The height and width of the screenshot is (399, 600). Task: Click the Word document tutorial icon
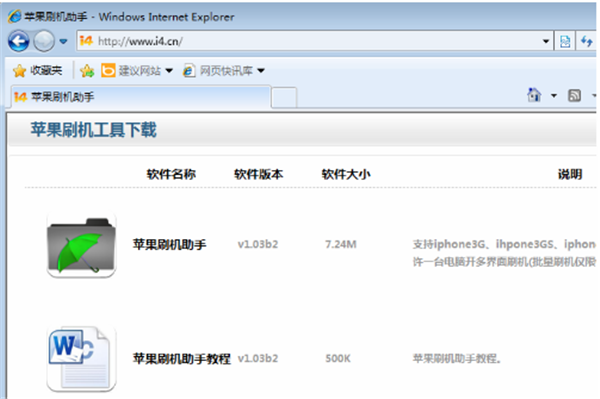pyautogui.click(x=82, y=358)
